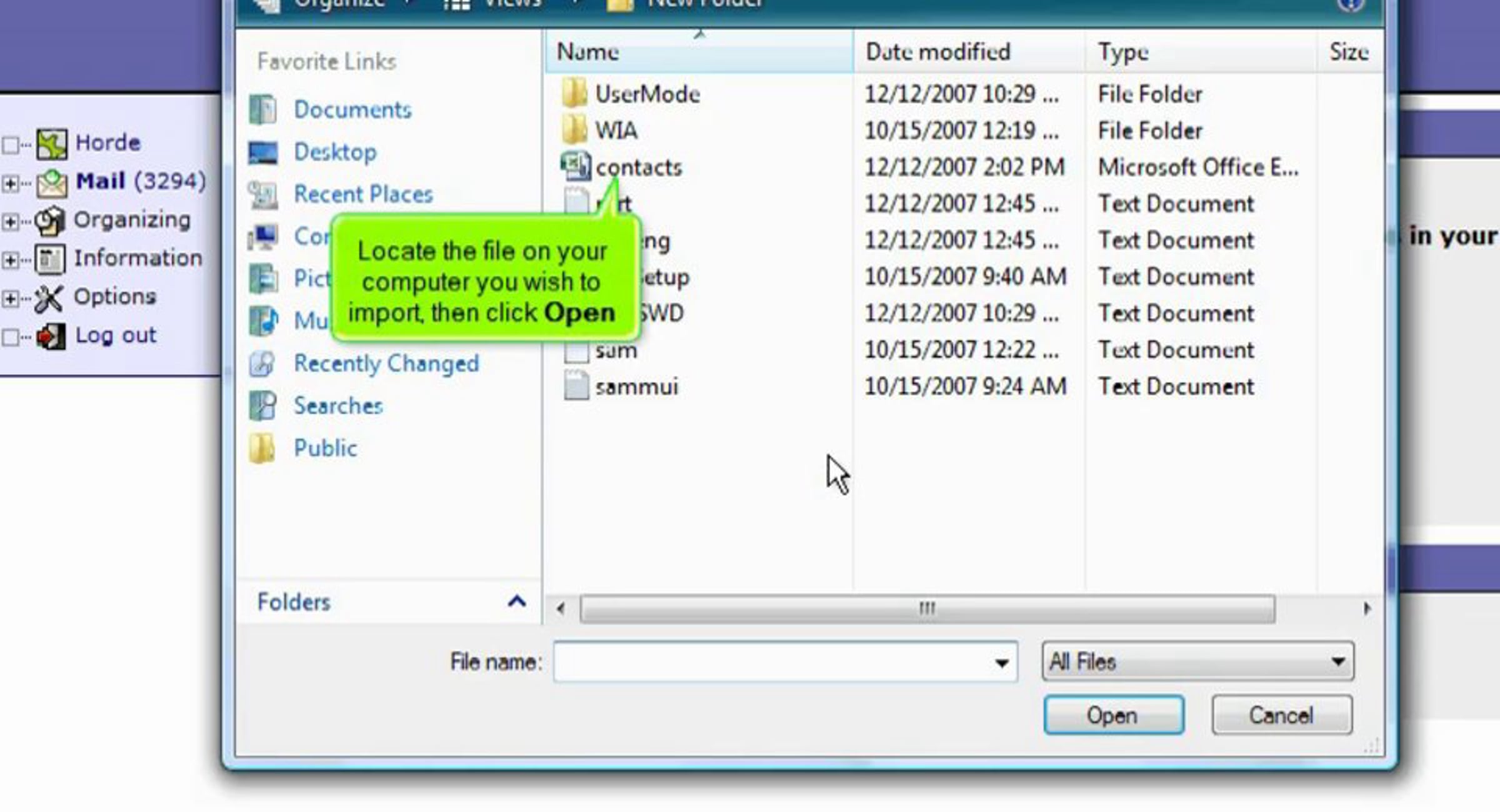Click the Public folder icon
Viewport: 1500px width, 812px height.
(262, 448)
